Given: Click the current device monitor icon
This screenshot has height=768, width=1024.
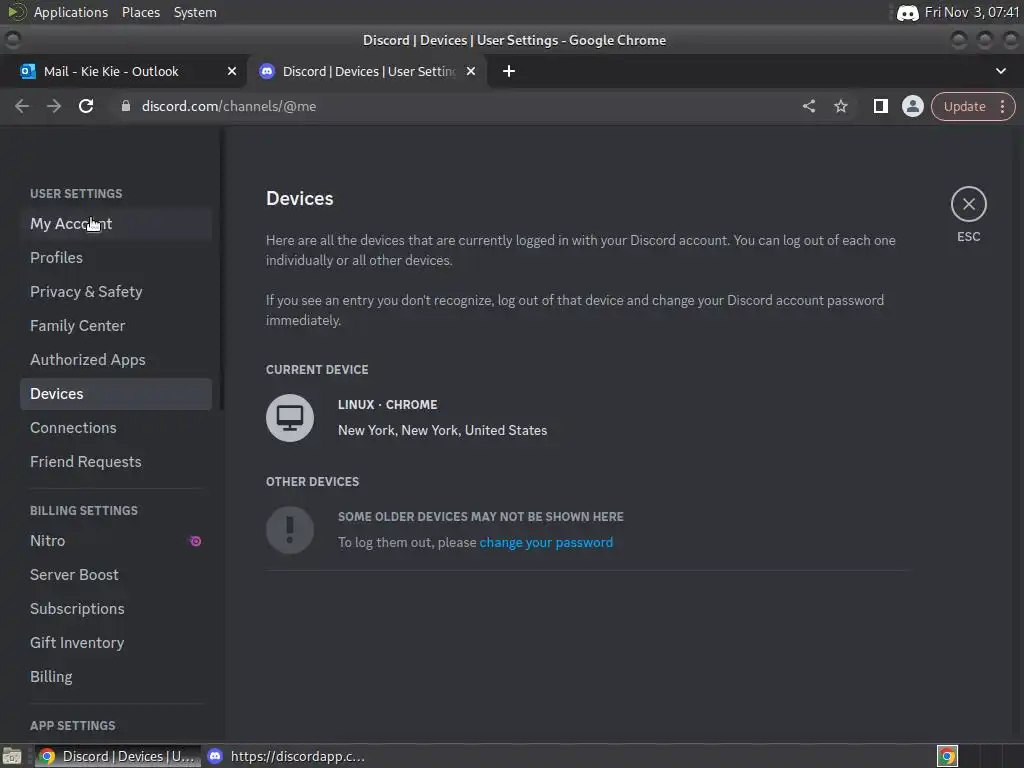Looking at the screenshot, I should pos(290,417).
